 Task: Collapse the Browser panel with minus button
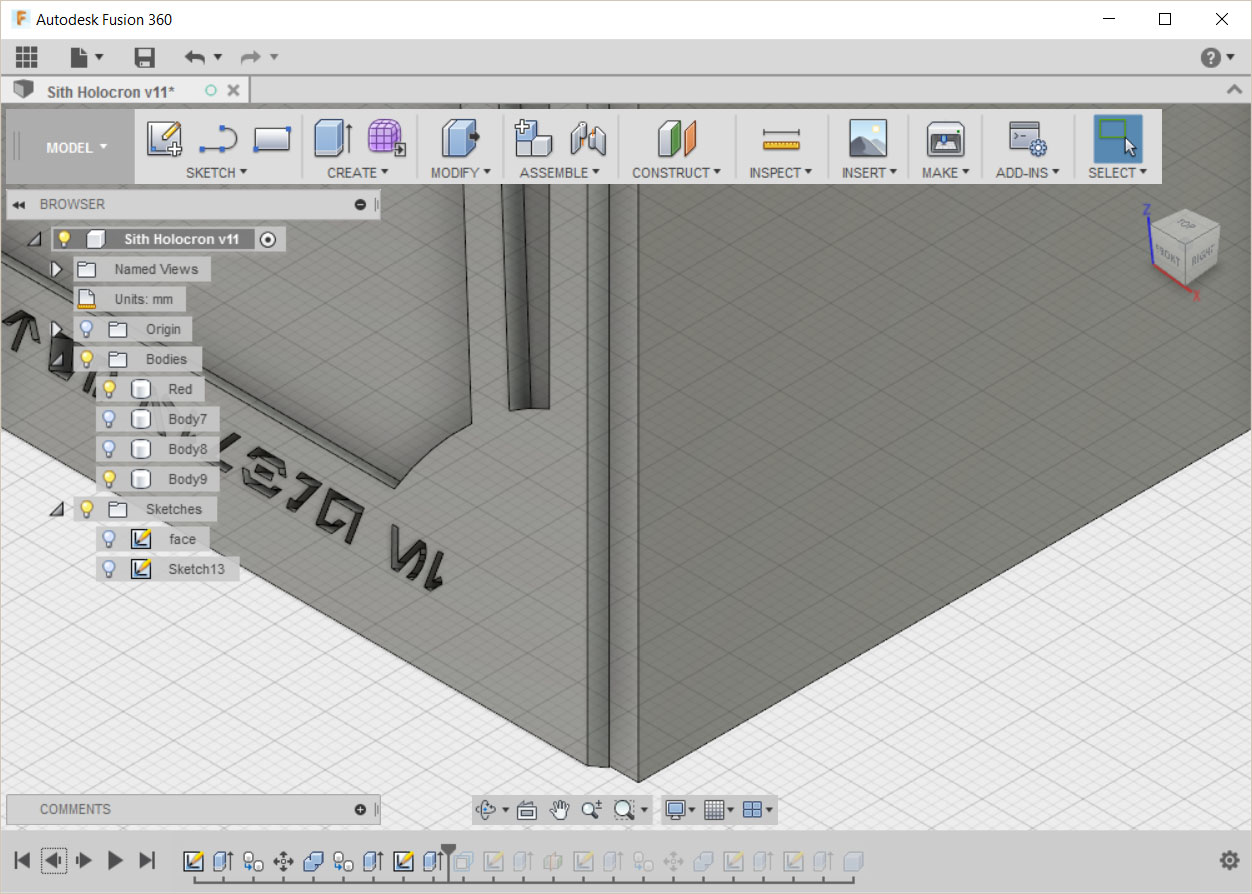(360, 204)
